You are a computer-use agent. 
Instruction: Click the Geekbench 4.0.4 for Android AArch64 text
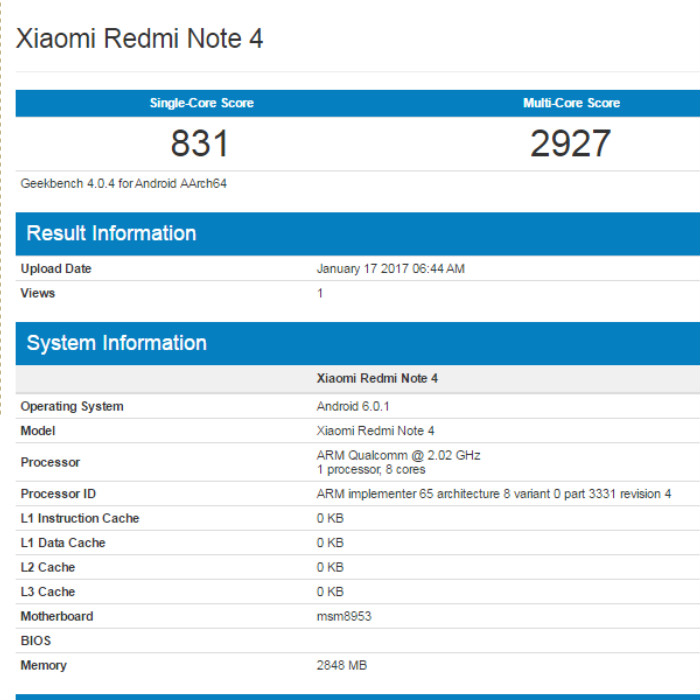[124, 183]
